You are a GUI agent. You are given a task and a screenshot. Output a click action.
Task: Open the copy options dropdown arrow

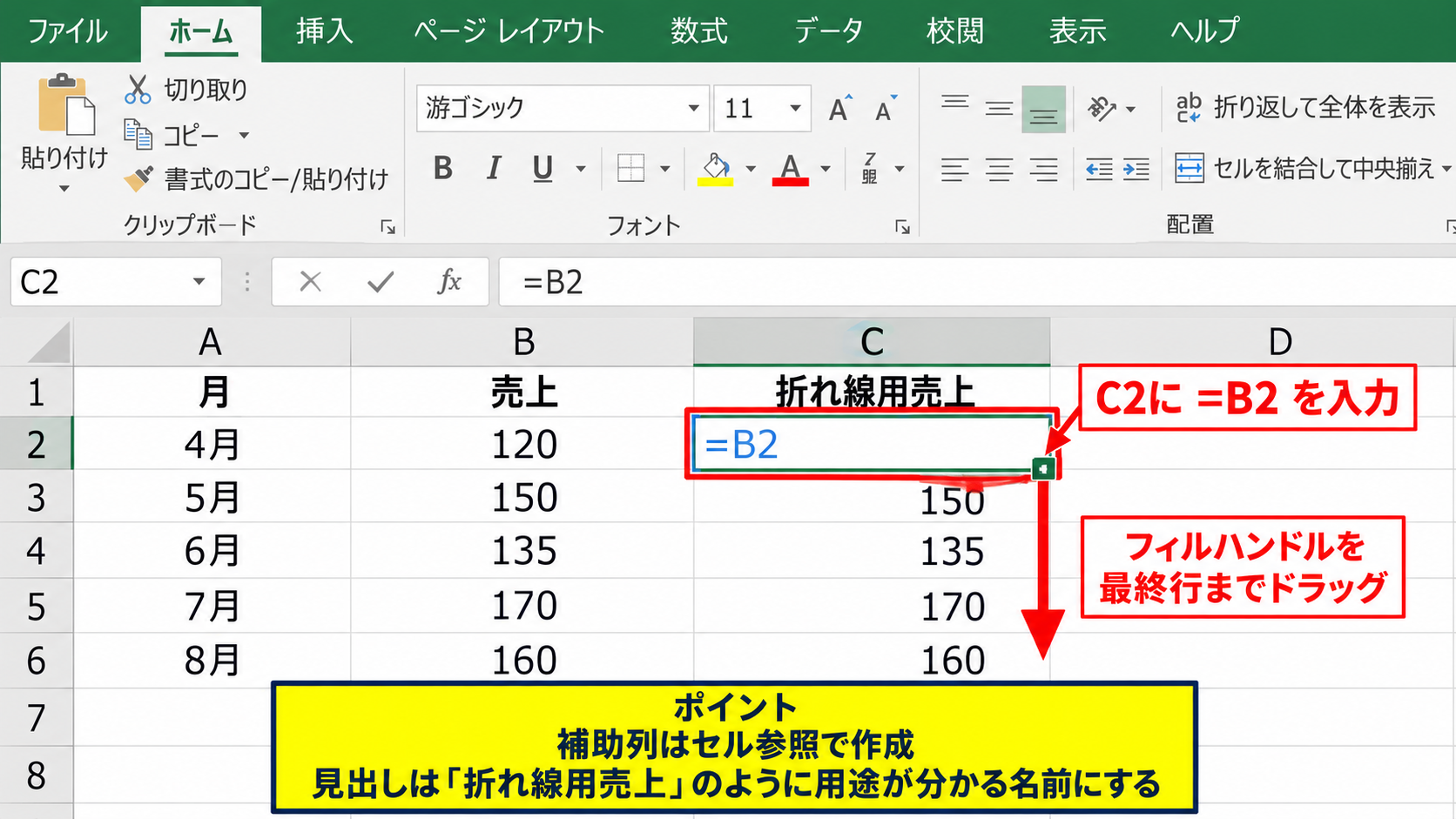244,135
